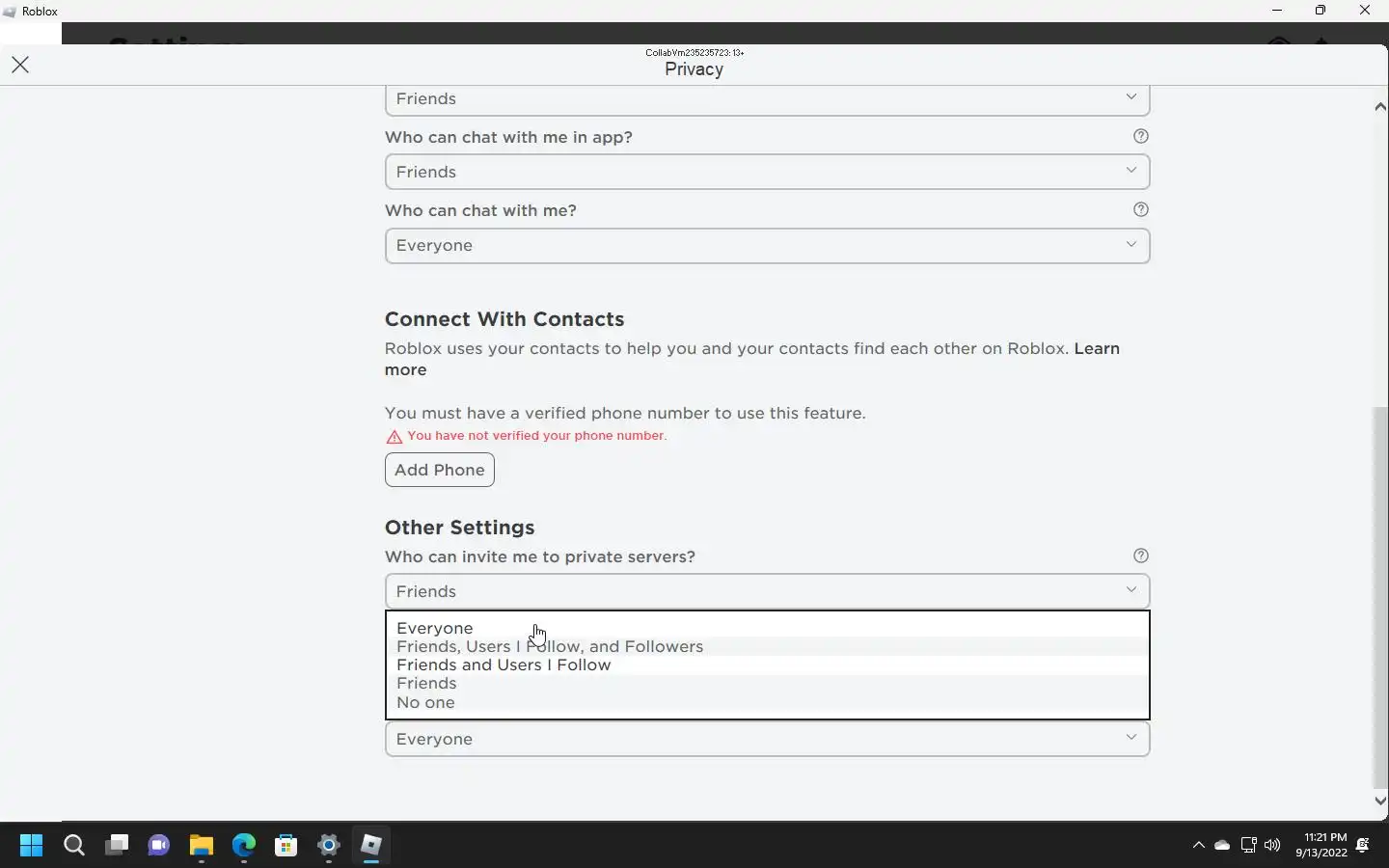Open Microsoft Store from the taskbar

pos(286,846)
